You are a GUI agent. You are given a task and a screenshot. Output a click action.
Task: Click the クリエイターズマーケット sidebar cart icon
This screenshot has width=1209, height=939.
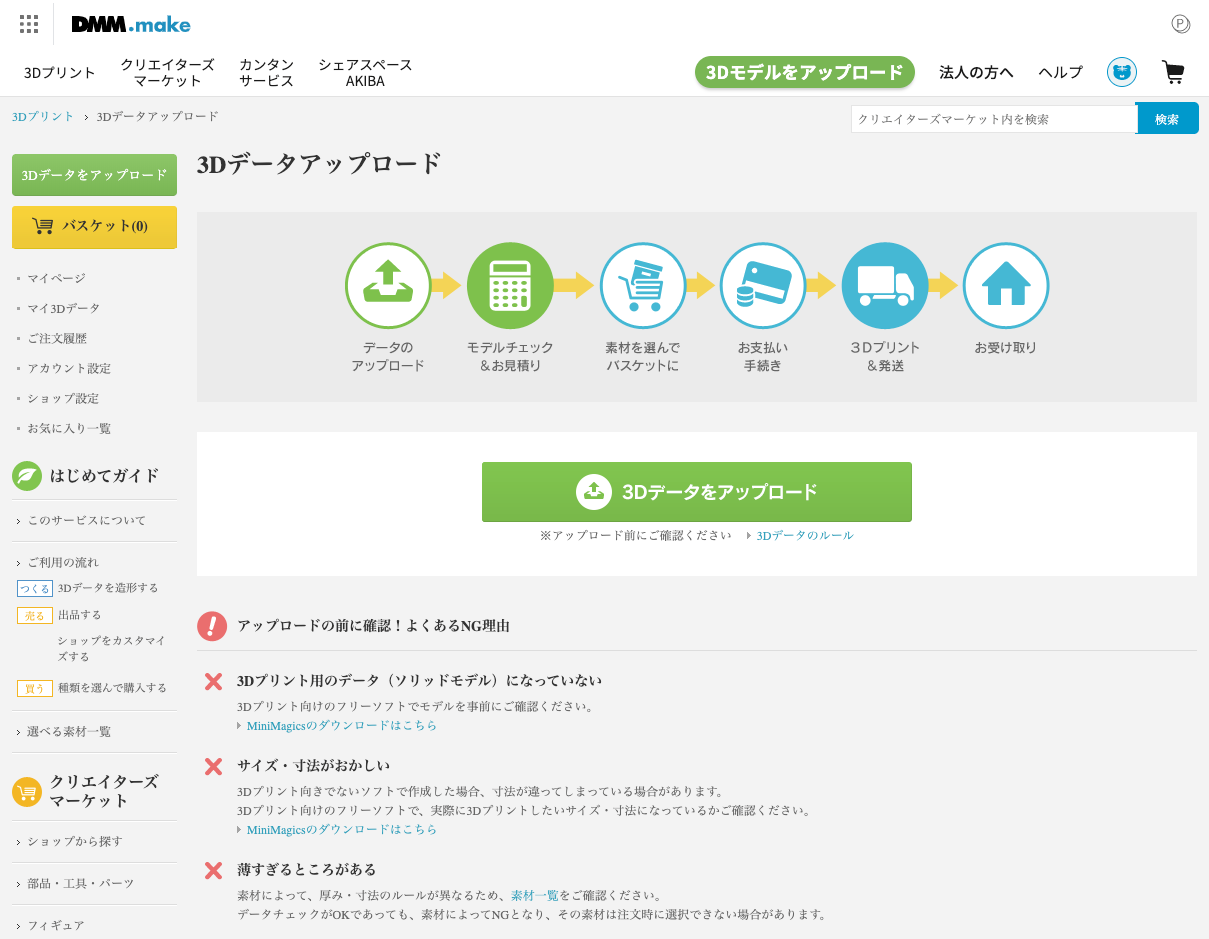[x=27, y=792]
